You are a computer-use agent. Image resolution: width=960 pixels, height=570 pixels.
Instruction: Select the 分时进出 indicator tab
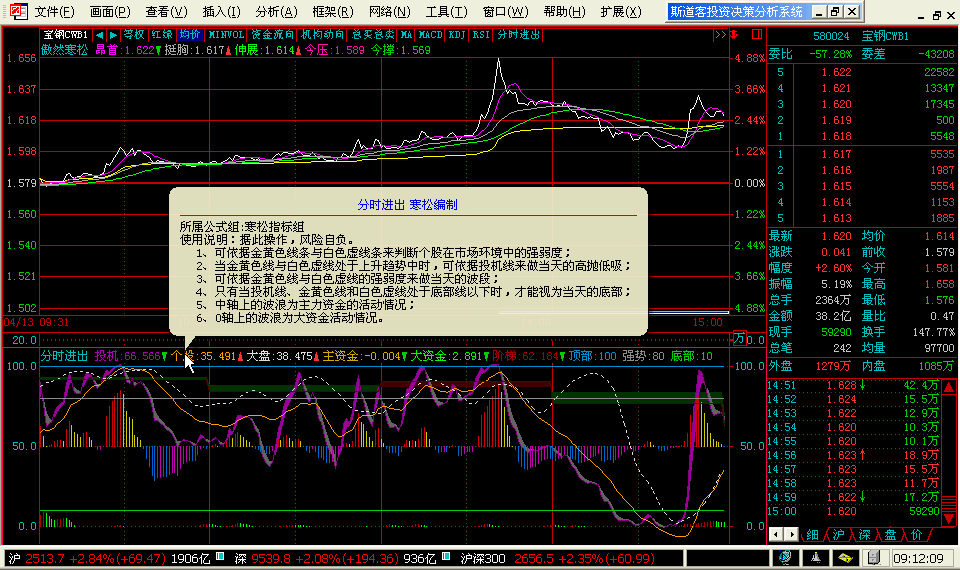tap(519, 35)
